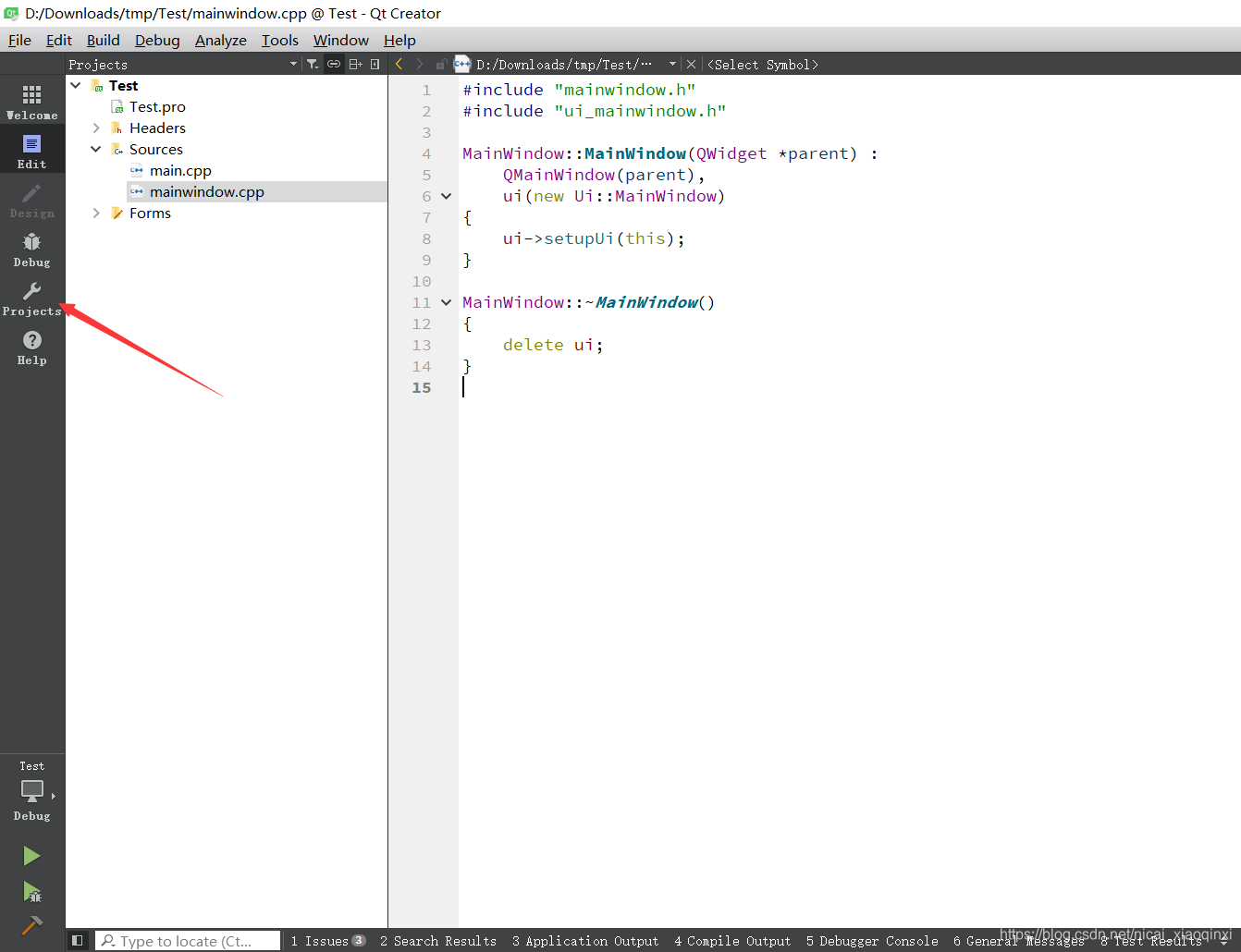The image size is (1241, 952).
Task: Click the Forms folder icon
Action: coord(117,213)
